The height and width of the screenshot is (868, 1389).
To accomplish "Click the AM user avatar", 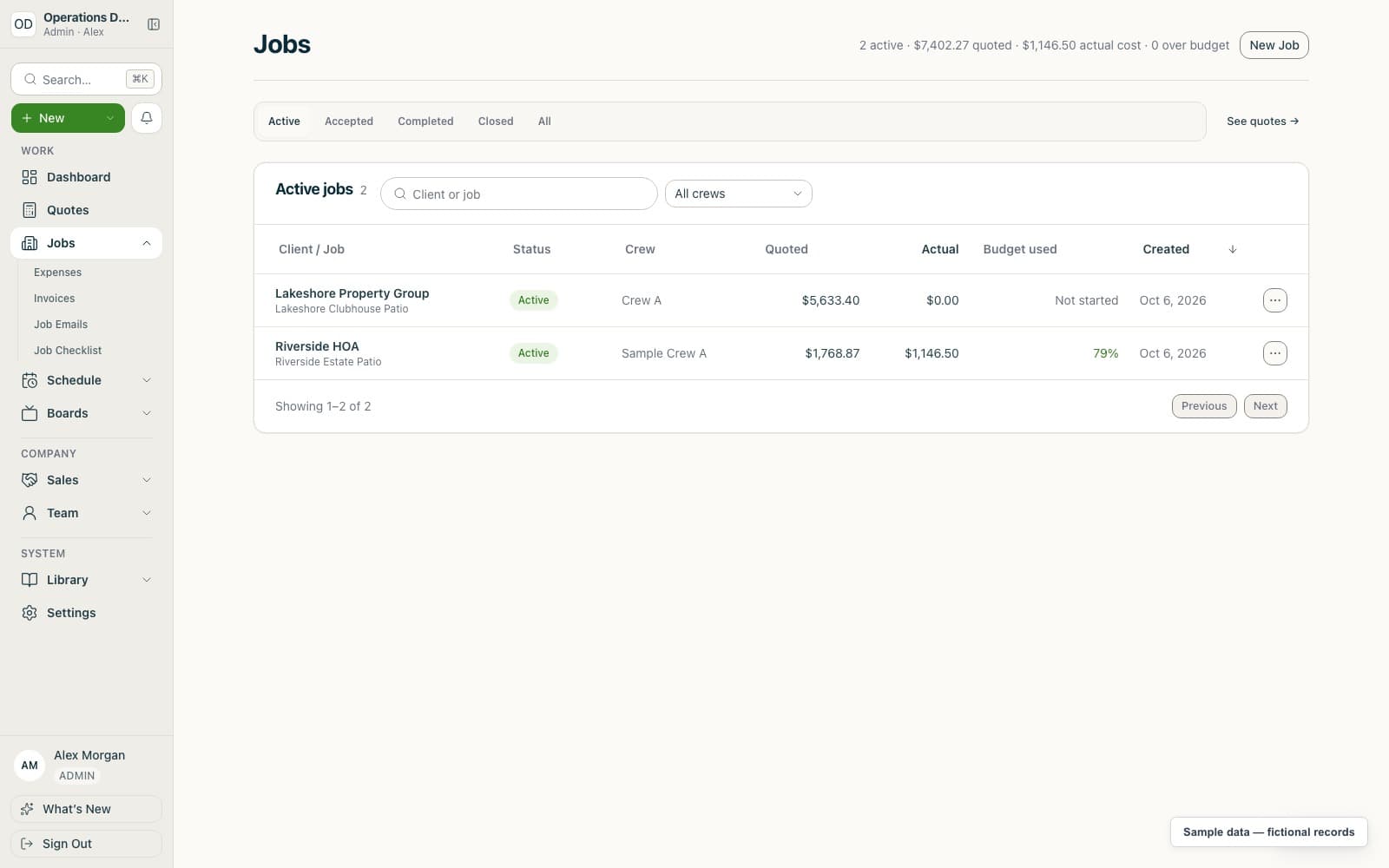I will (x=30, y=766).
